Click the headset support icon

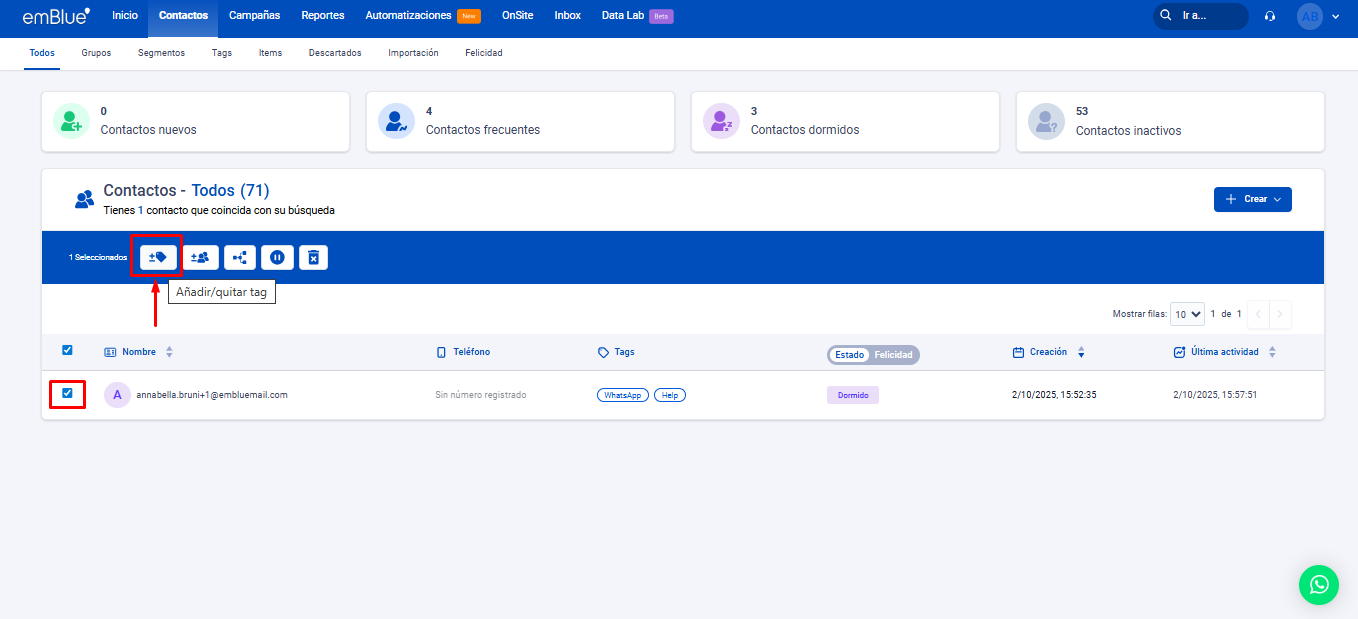(1270, 16)
